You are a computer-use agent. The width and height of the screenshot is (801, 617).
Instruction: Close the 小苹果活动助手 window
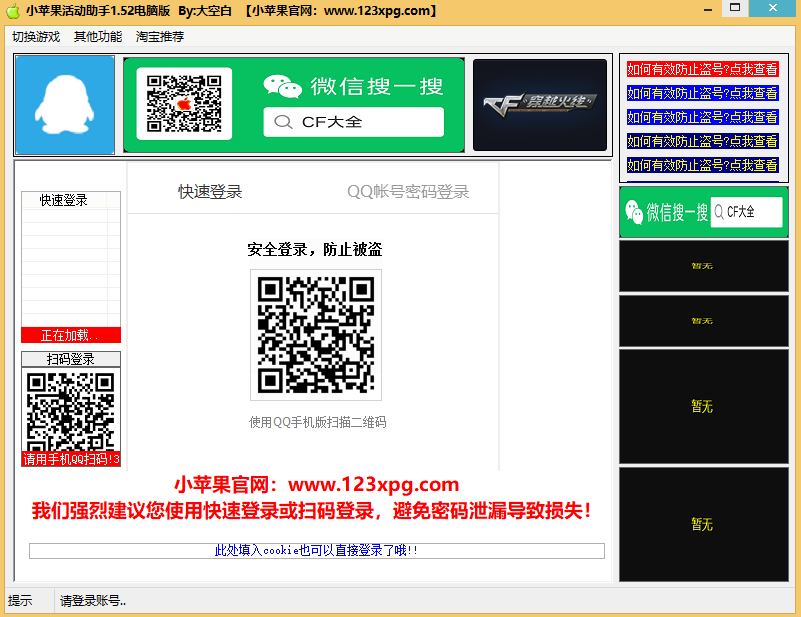[x=772, y=8]
